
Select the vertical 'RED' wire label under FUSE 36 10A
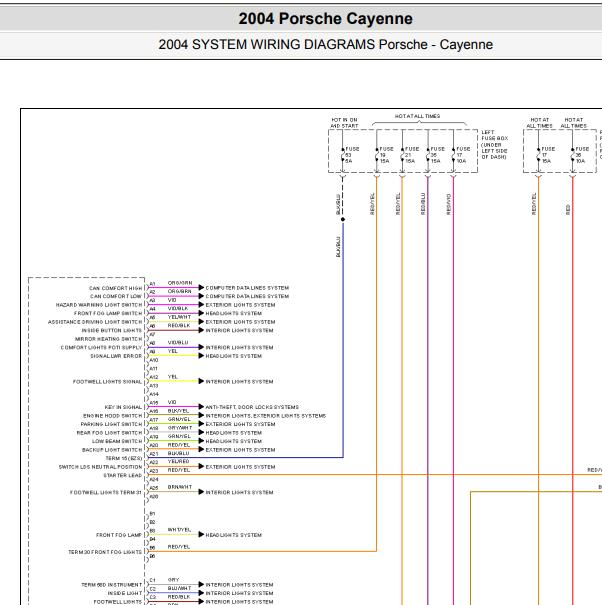coord(568,210)
